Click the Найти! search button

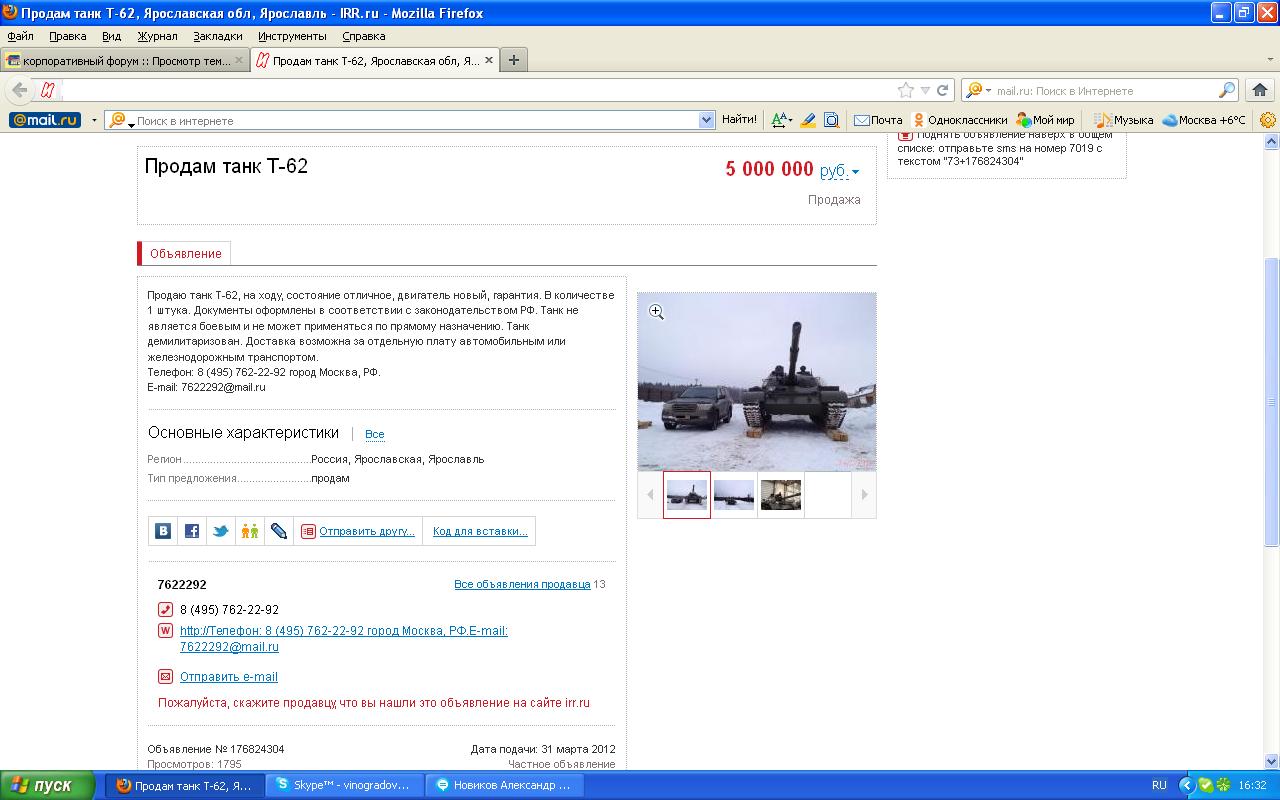739,120
